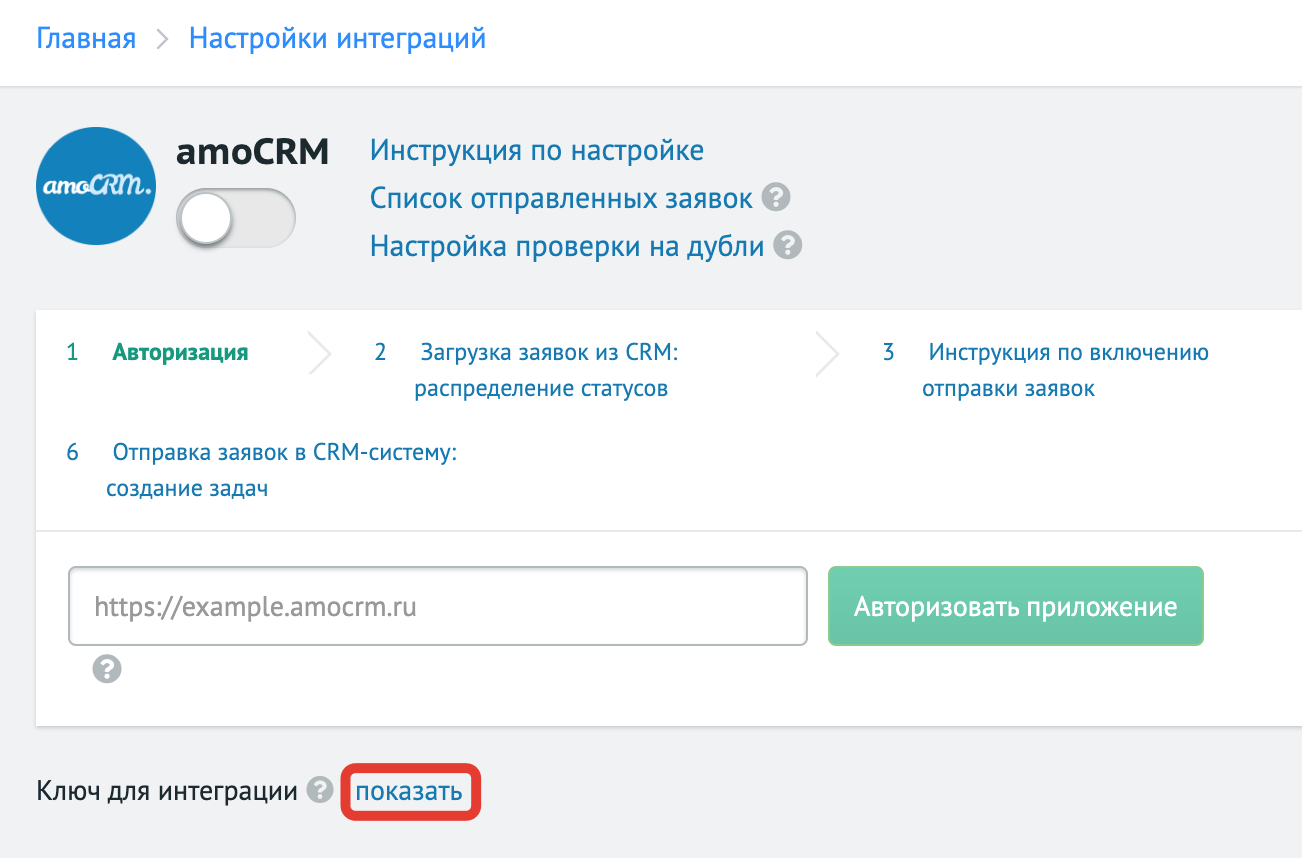
Task: Open help icon beside Настройка проверки на дубли
Action: (788, 245)
